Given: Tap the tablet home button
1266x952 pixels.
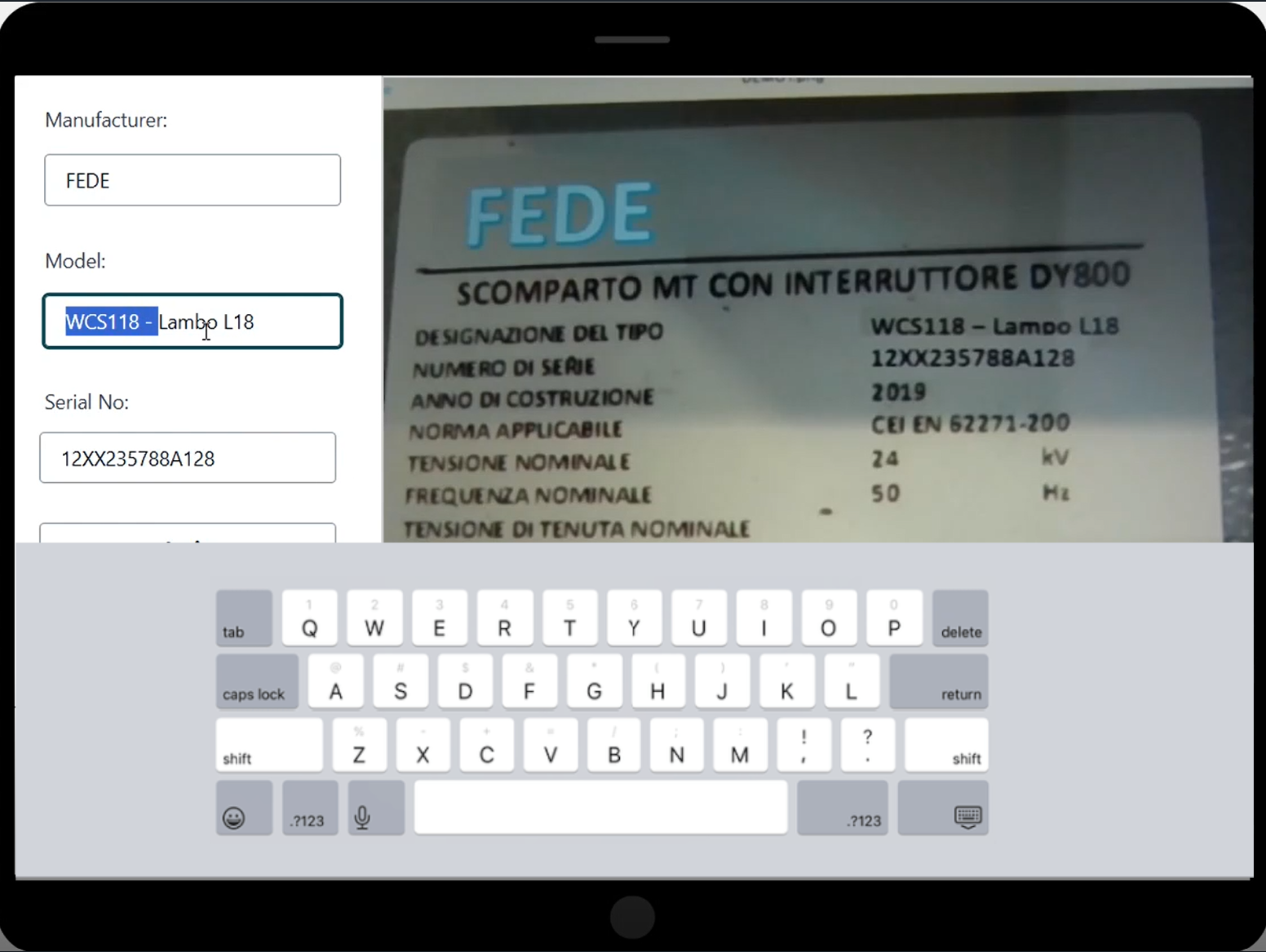Looking at the screenshot, I should pos(632,917).
